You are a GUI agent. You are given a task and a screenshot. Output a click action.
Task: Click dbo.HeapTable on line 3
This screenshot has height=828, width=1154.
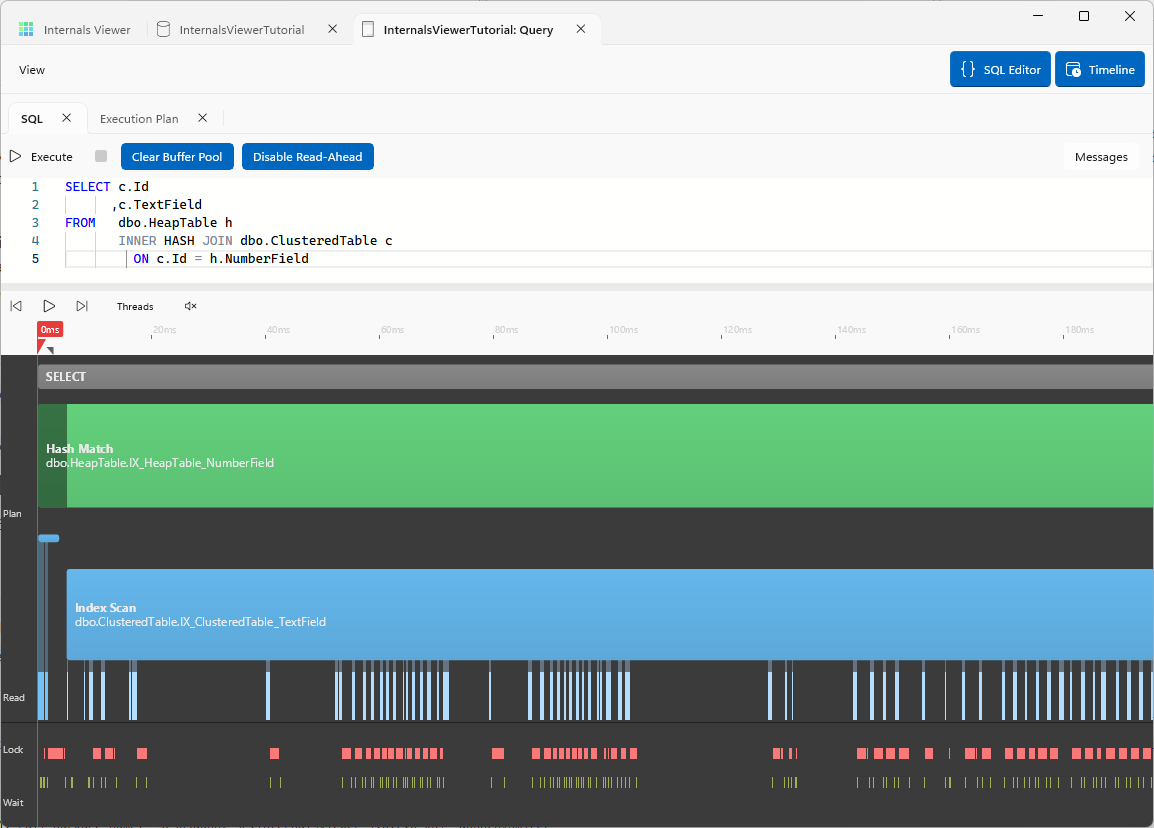click(168, 223)
